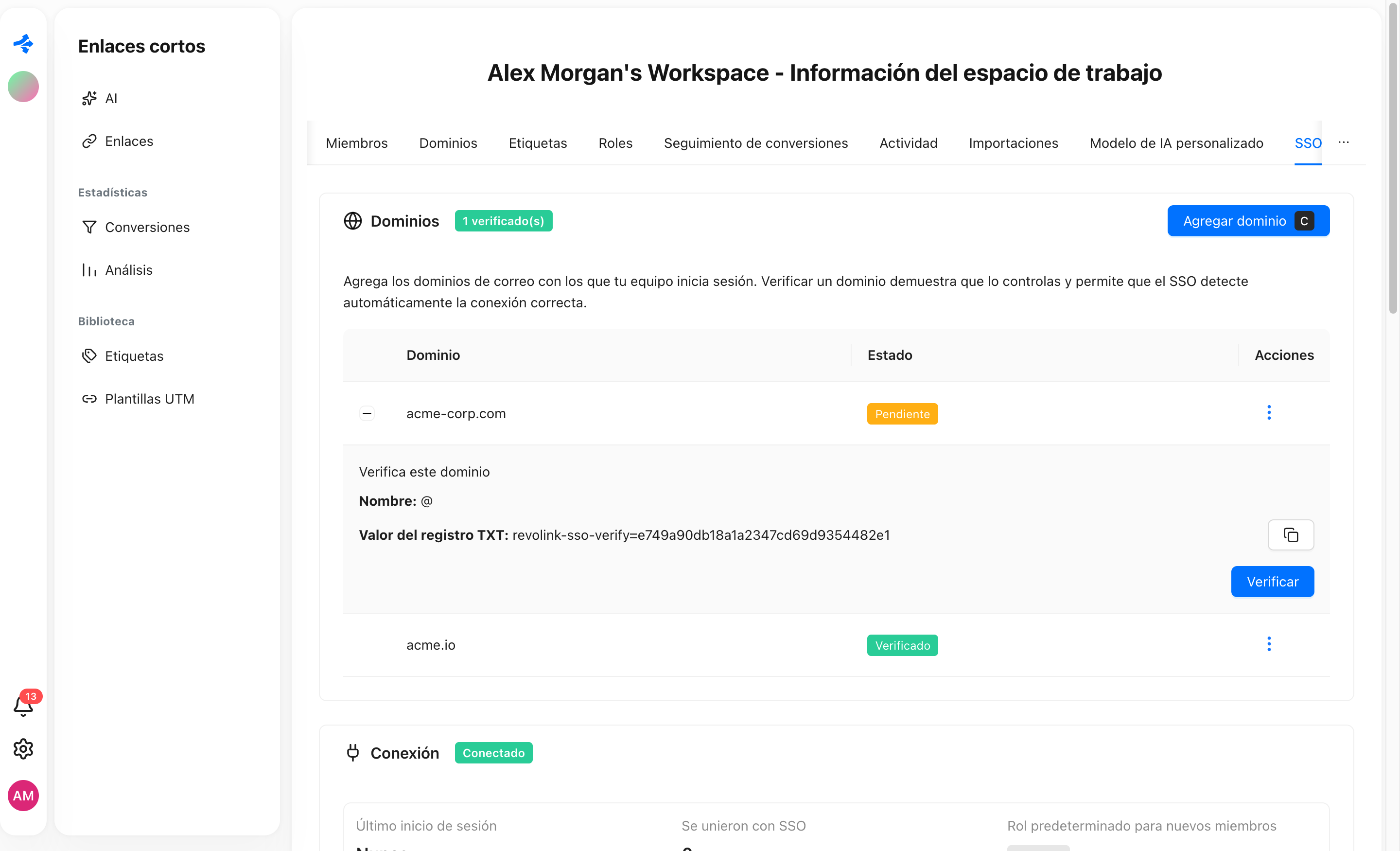Open Etiquetas in the sidebar Biblioteca

pyautogui.click(x=122, y=356)
